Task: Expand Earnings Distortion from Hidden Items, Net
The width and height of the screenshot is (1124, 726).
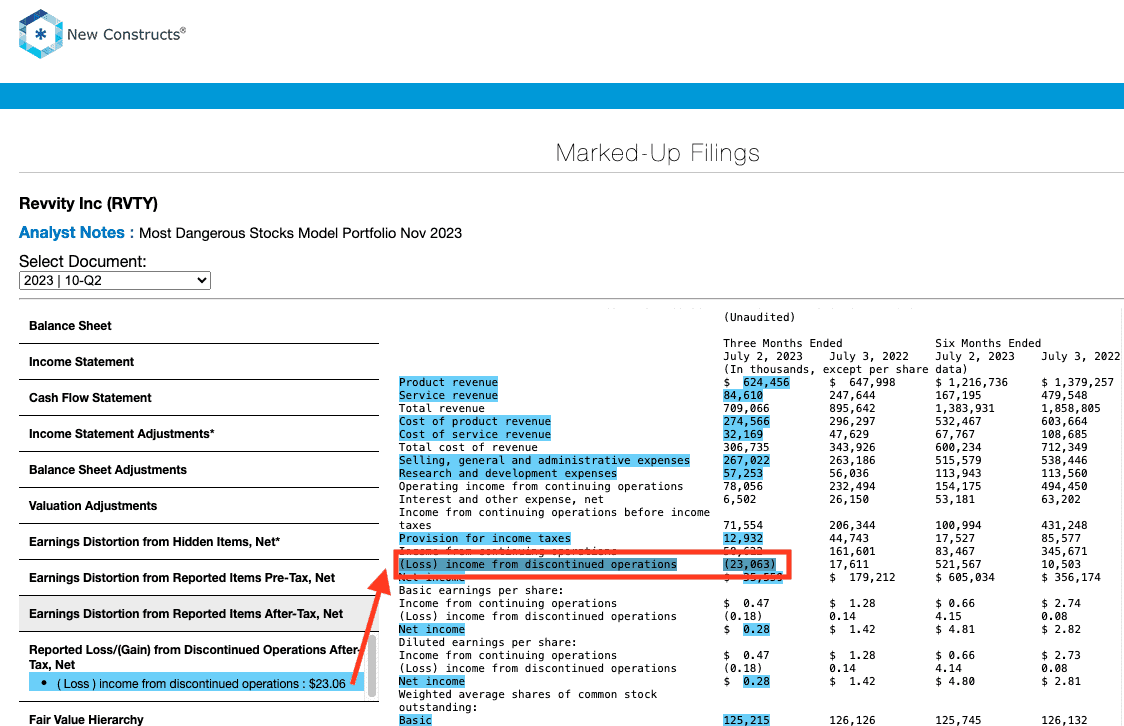Action: [199, 542]
